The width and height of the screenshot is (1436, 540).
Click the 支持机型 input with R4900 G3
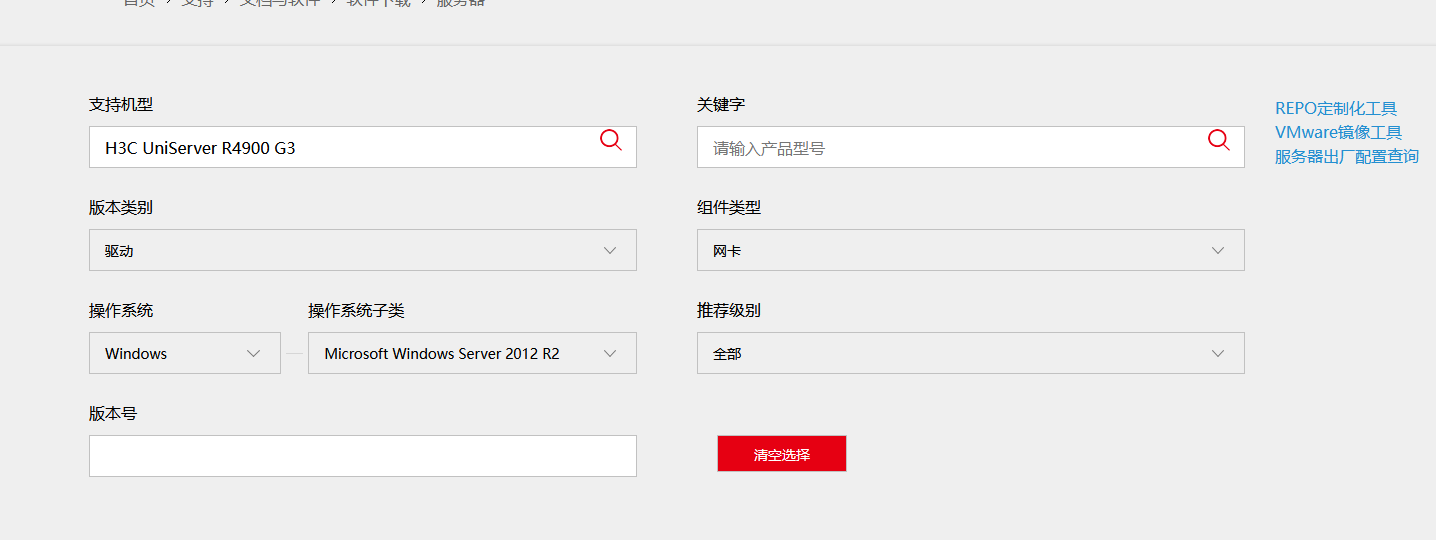363,147
